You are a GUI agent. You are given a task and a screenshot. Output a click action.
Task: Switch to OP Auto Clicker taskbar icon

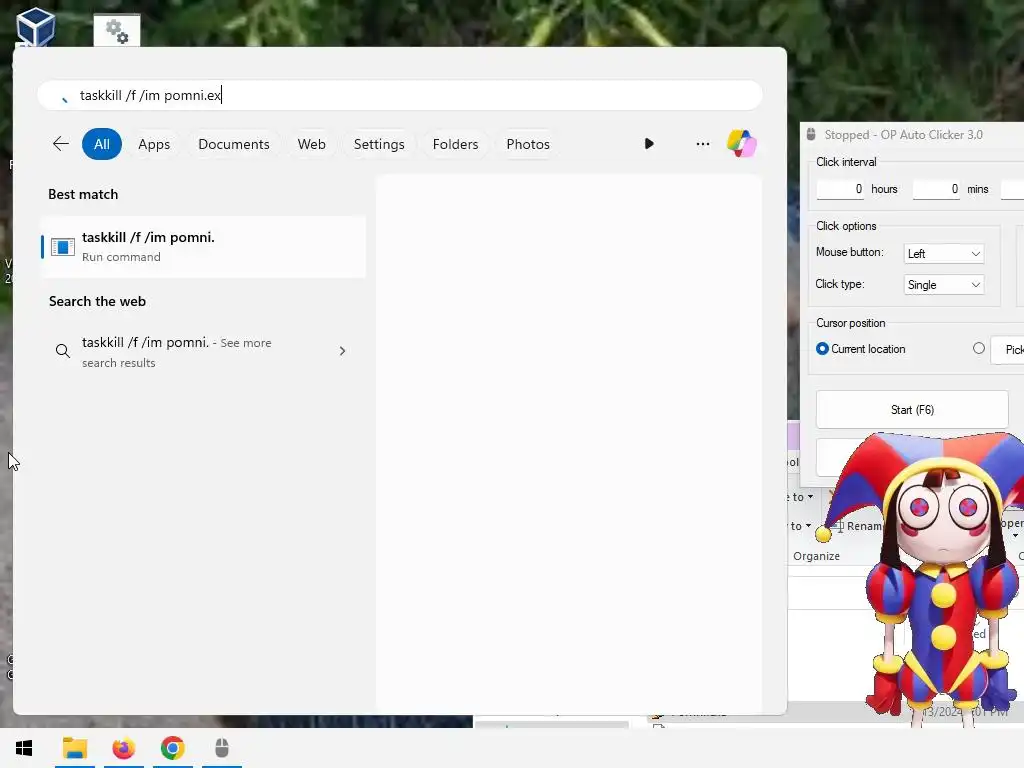(222, 748)
